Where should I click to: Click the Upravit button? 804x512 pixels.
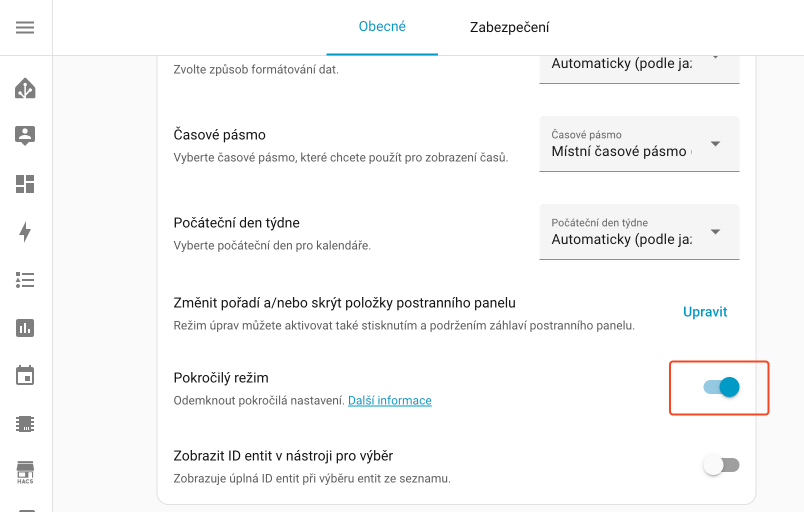[x=705, y=311]
